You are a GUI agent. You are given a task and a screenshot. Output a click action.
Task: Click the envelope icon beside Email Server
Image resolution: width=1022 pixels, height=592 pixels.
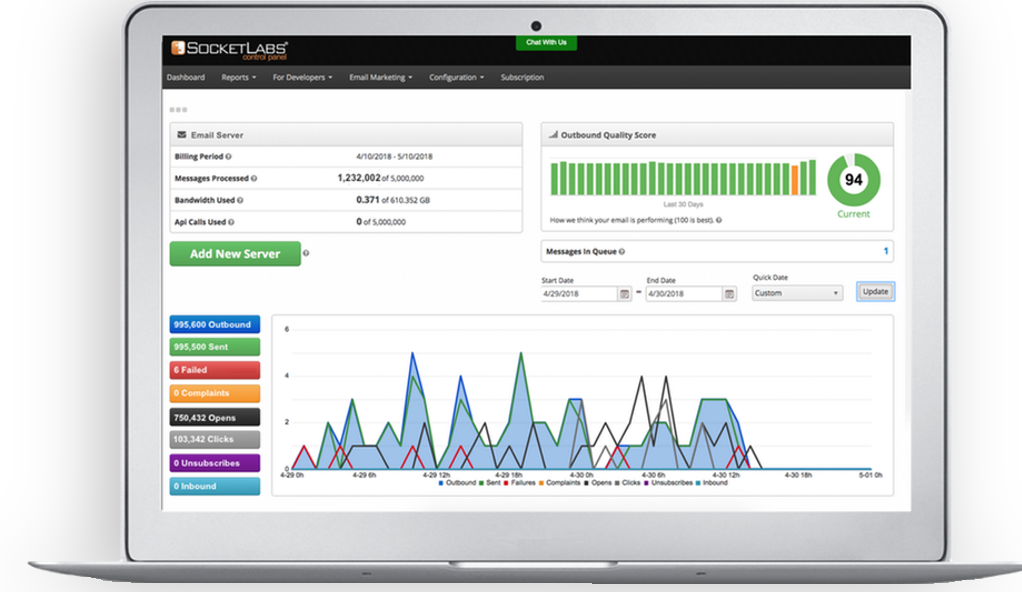pos(182,135)
